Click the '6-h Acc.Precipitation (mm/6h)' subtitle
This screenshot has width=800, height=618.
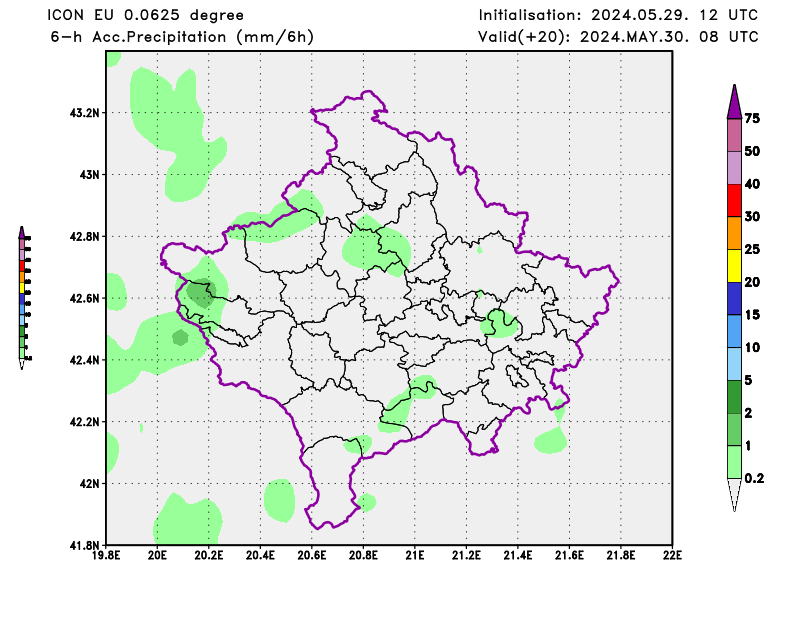182,37
